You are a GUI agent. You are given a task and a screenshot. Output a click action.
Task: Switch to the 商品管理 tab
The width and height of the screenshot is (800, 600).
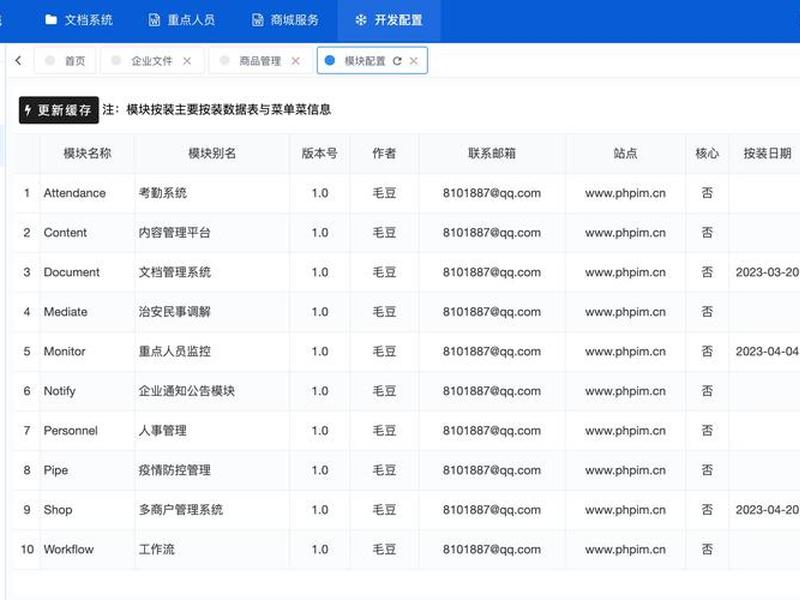260,61
